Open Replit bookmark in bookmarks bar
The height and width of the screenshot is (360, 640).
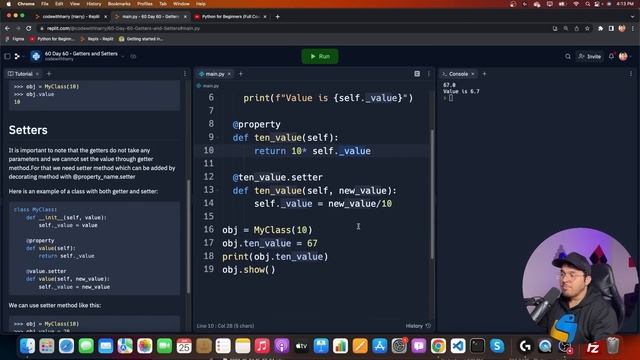(97, 39)
